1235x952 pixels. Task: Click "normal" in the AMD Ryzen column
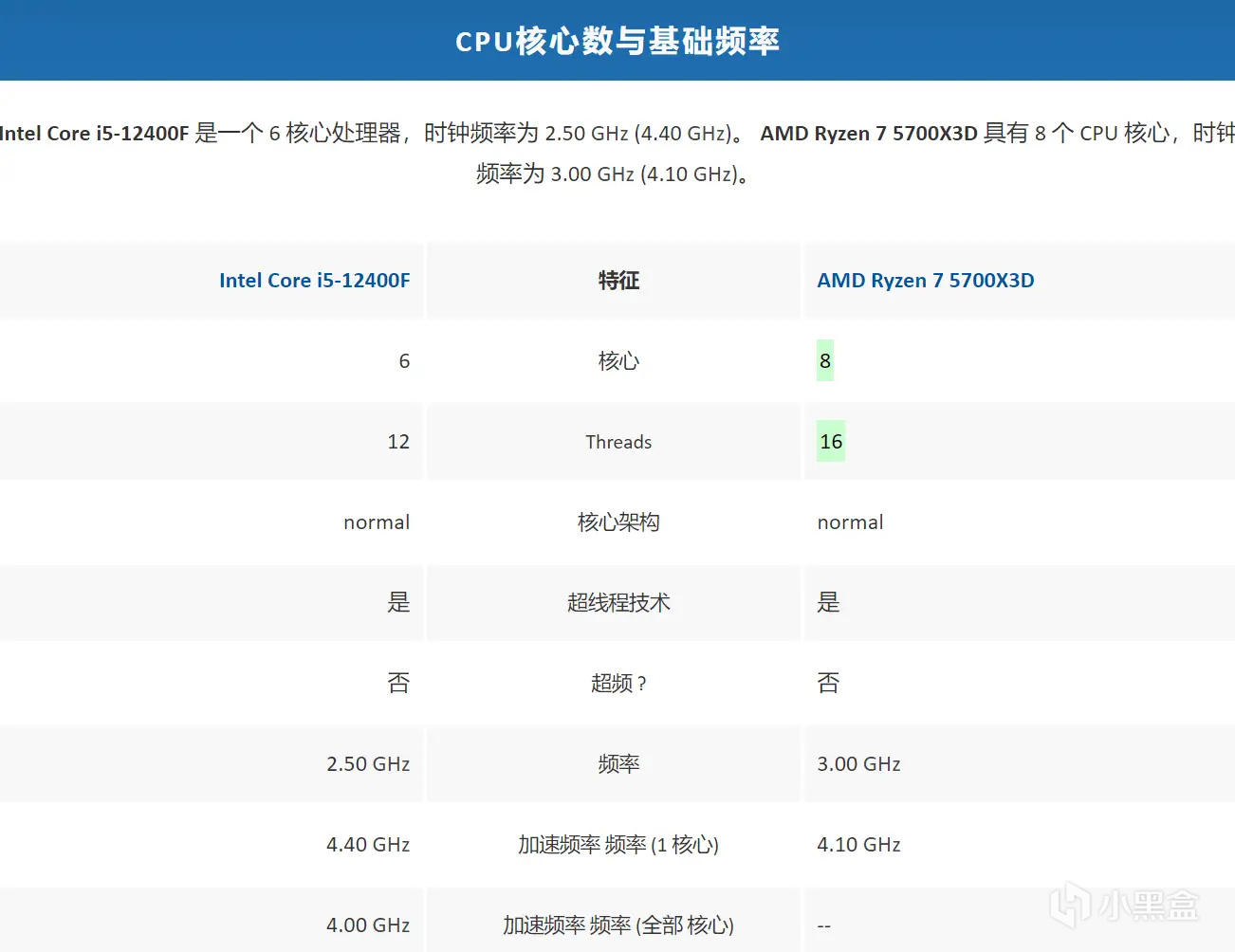[x=850, y=522]
